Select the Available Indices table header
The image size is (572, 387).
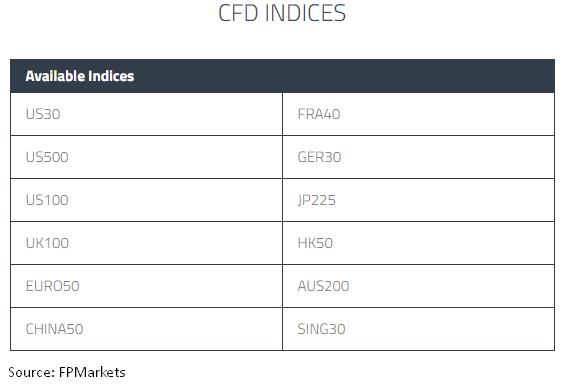click(x=282, y=76)
